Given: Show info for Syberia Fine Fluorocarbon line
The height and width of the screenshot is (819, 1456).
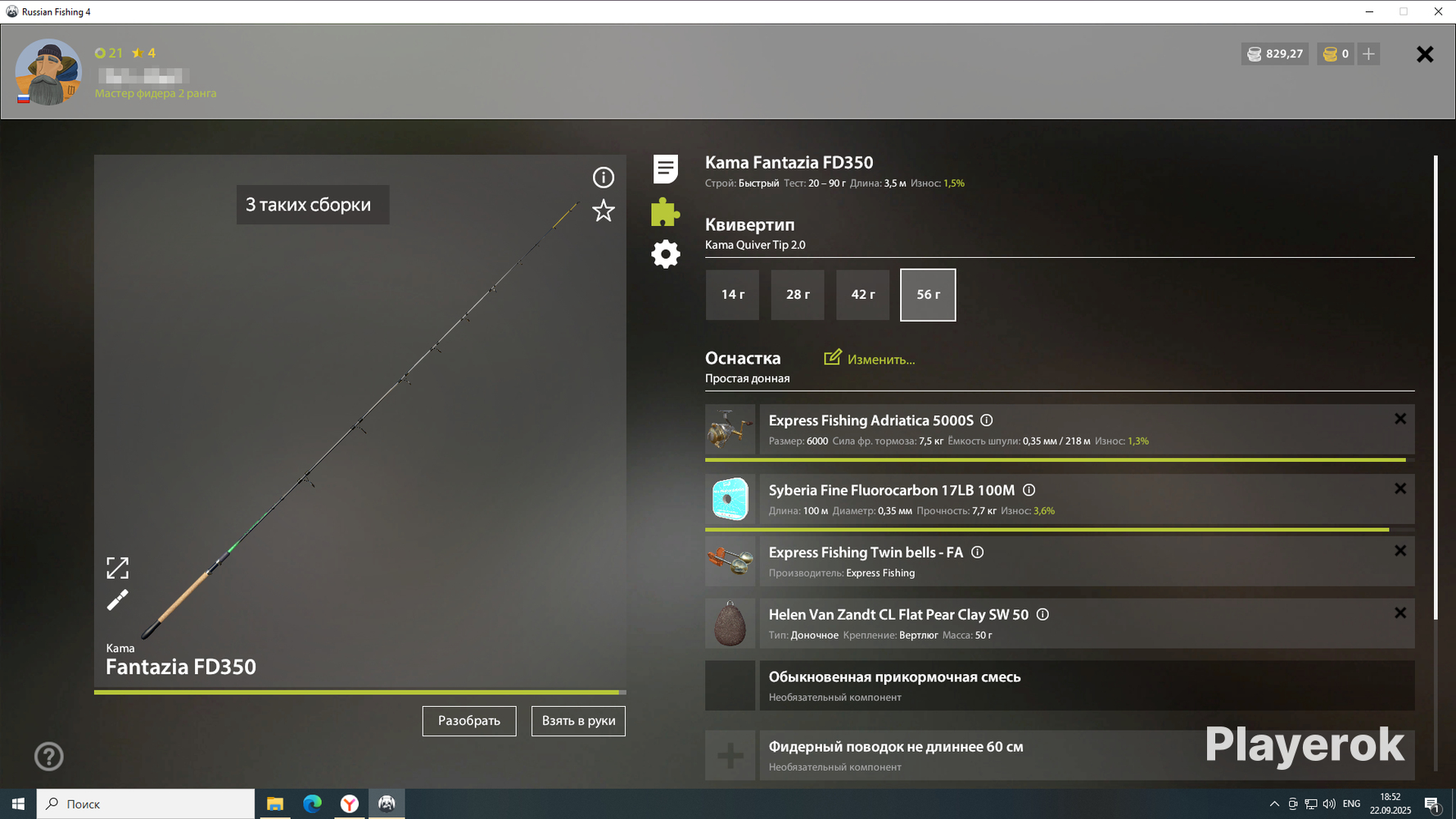Looking at the screenshot, I should 1029,490.
